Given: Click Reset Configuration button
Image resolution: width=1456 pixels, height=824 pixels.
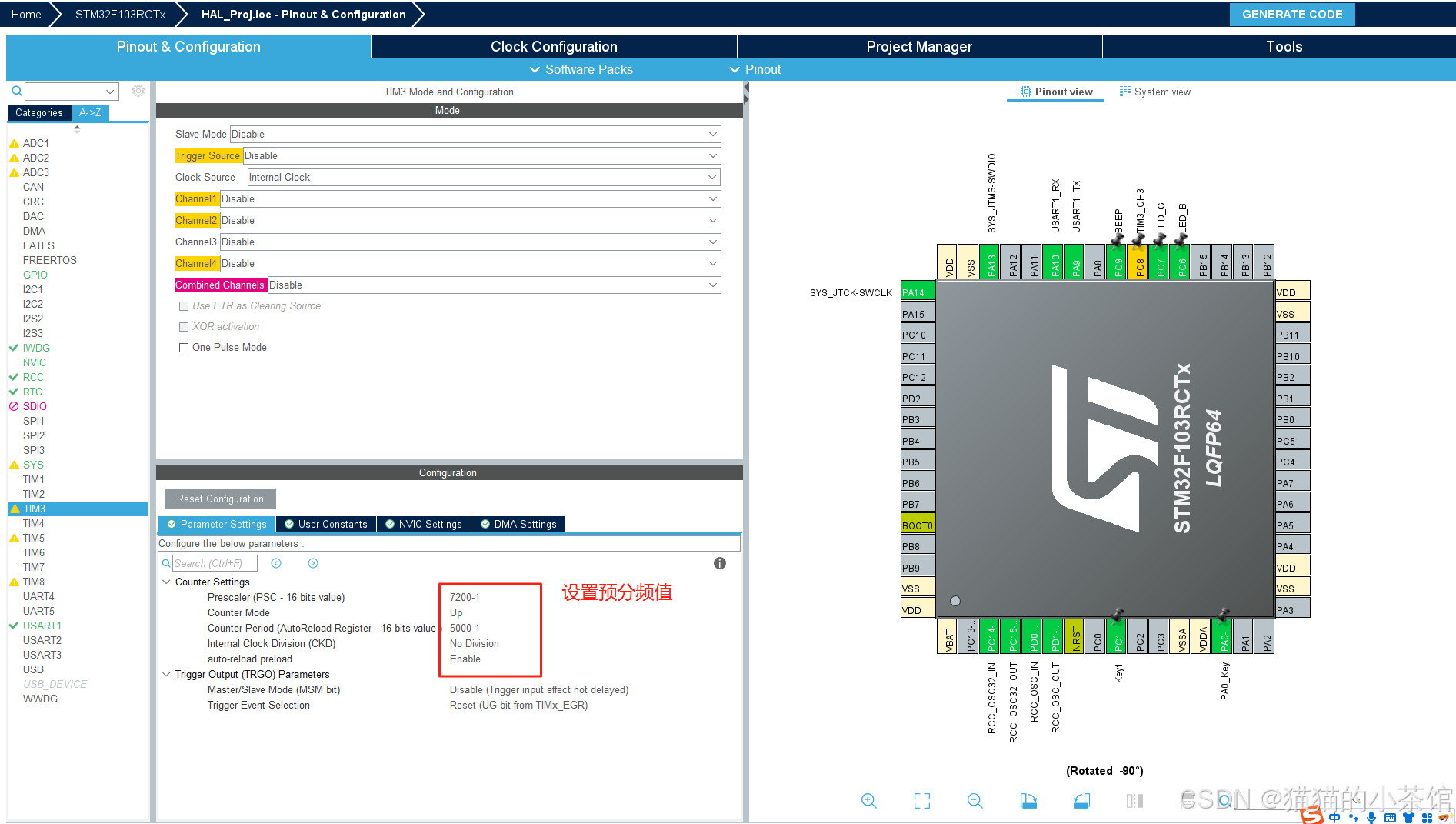Looking at the screenshot, I should (220, 499).
